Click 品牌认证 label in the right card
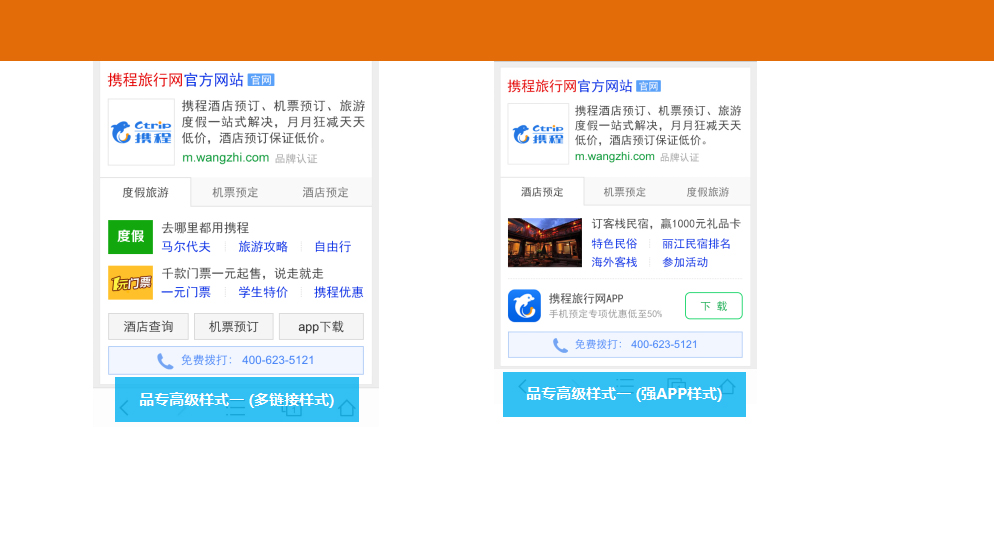 pyautogui.click(x=680, y=157)
